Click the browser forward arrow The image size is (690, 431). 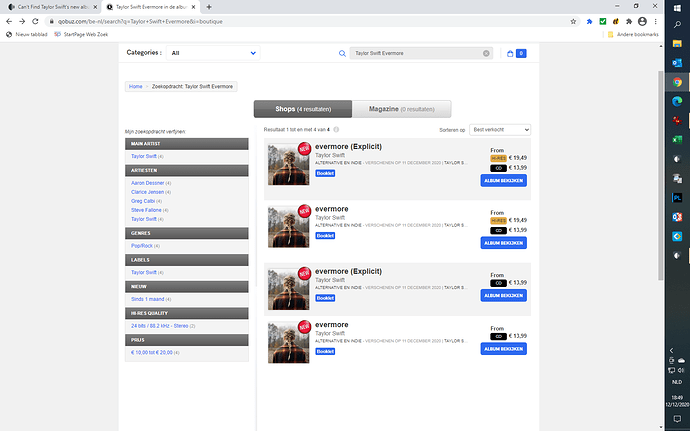(22, 21)
